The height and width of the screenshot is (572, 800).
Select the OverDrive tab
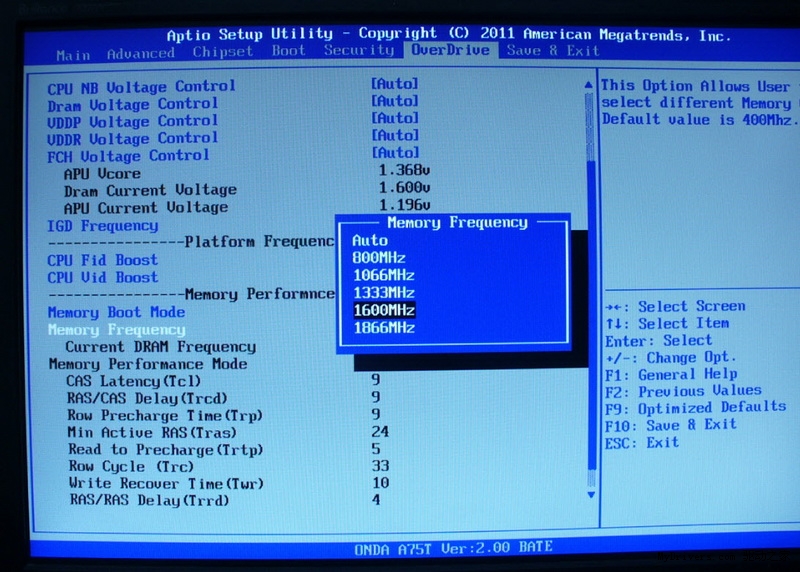click(451, 50)
